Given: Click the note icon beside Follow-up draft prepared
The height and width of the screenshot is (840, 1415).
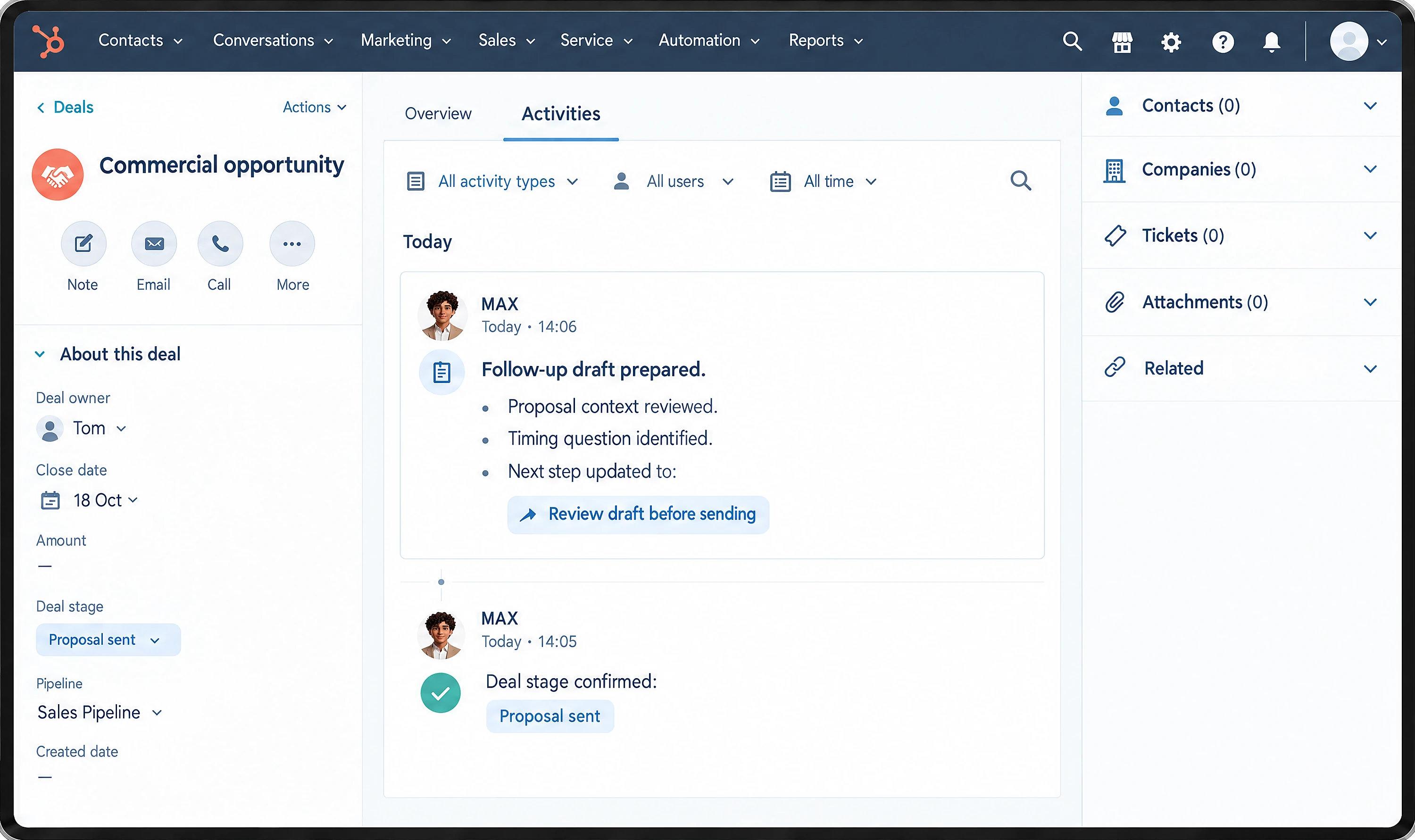Looking at the screenshot, I should (x=441, y=372).
